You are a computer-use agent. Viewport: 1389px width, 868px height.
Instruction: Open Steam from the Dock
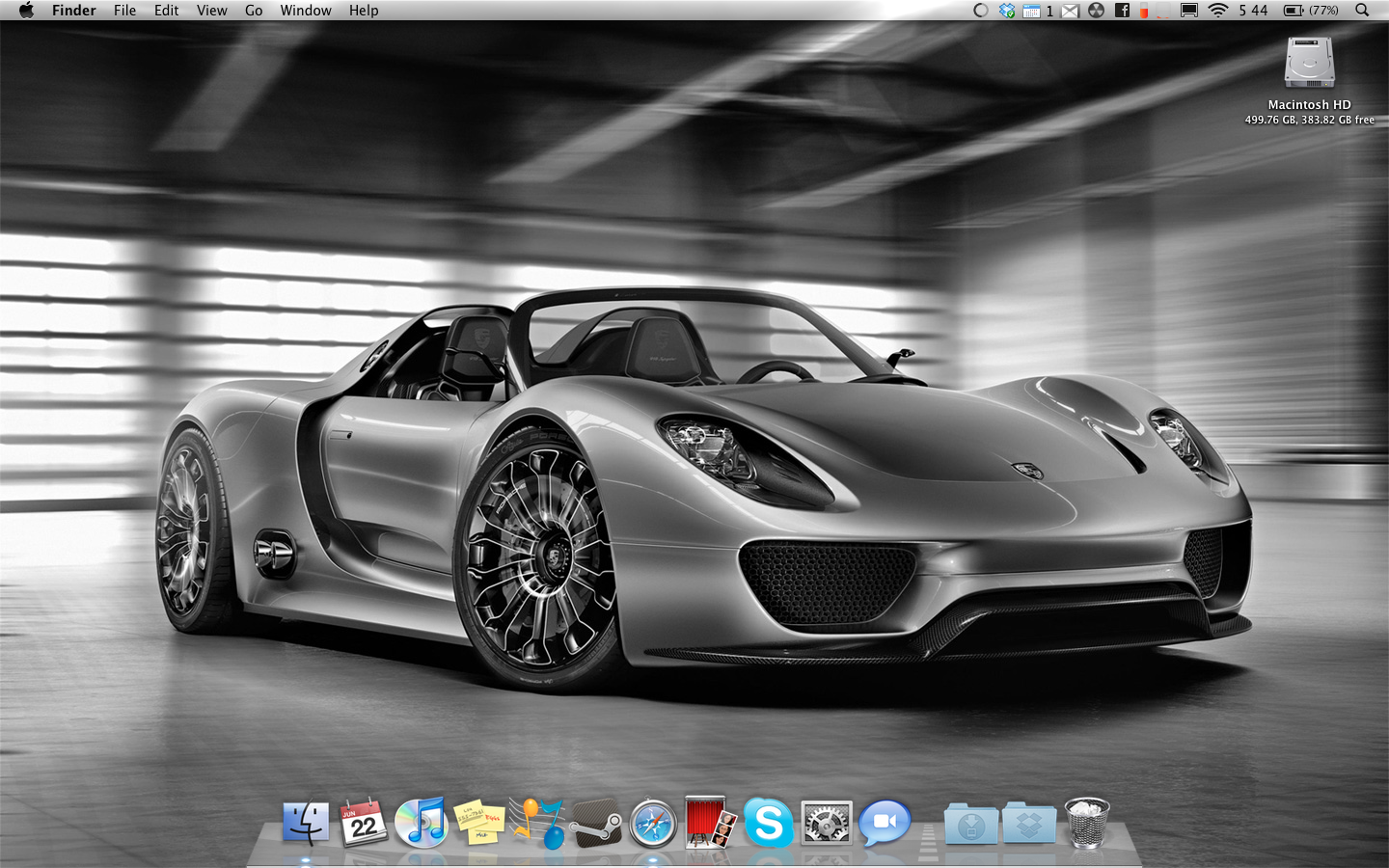click(595, 823)
